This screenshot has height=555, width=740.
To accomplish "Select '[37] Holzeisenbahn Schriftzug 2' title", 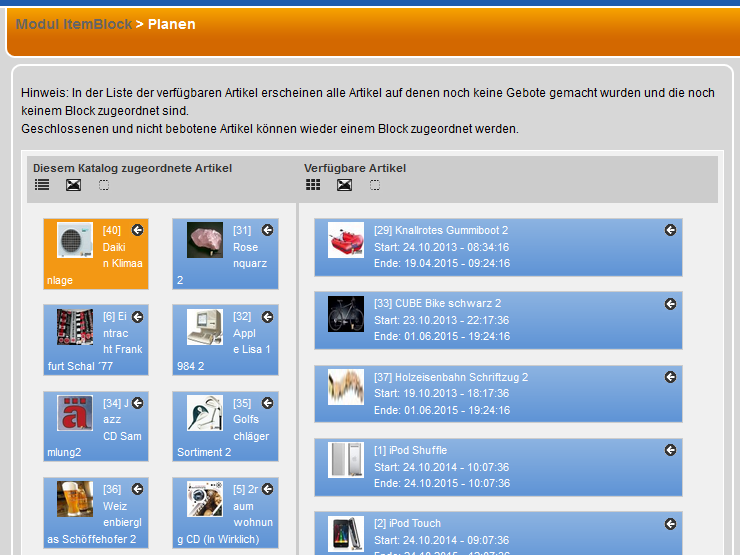I will click(451, 377).
